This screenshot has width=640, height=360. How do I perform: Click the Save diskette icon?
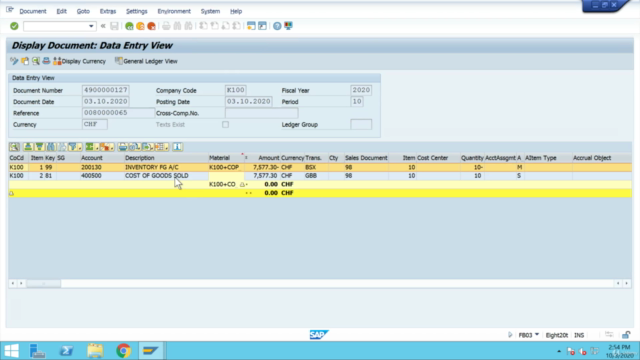[114, 26]
